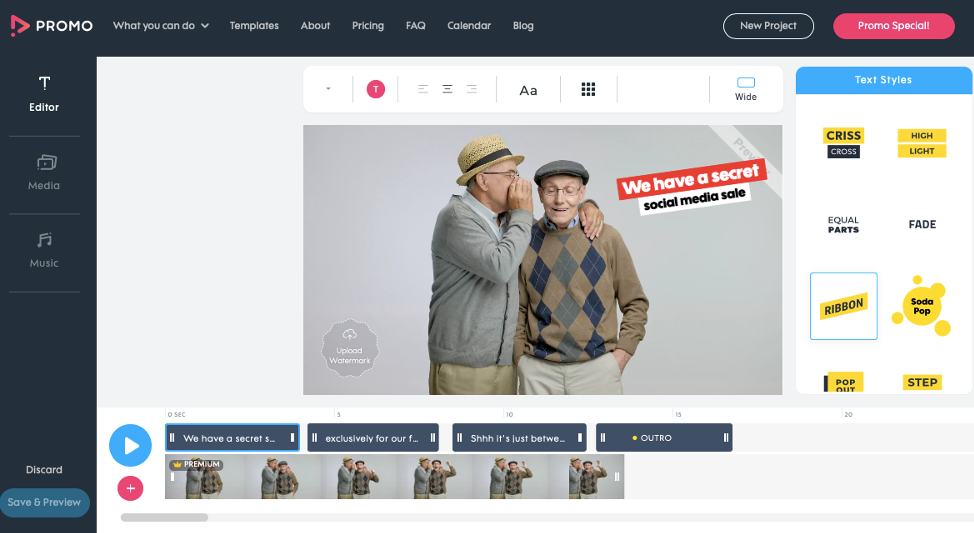Center-align the text

coord(447,89)
